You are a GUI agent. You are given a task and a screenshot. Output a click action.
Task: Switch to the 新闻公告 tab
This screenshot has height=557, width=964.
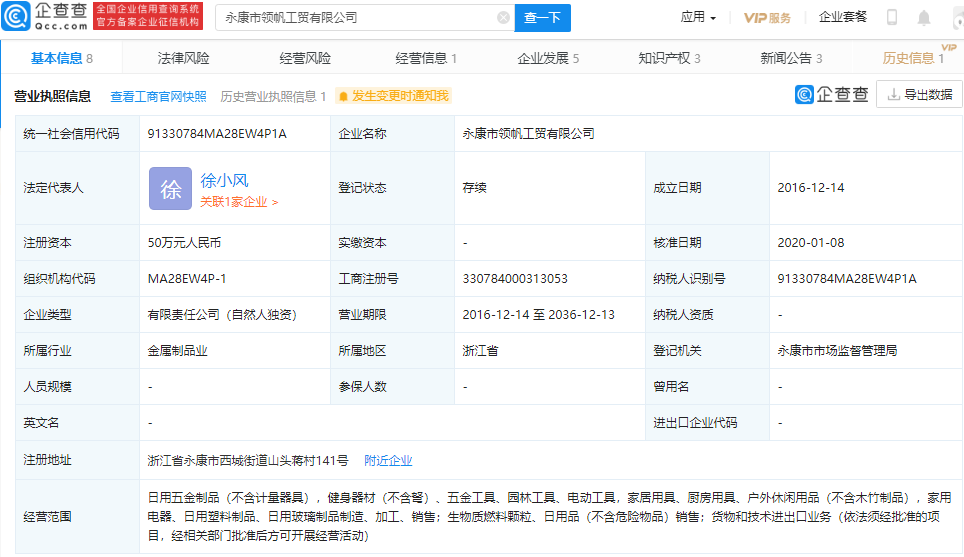[791, 58]
